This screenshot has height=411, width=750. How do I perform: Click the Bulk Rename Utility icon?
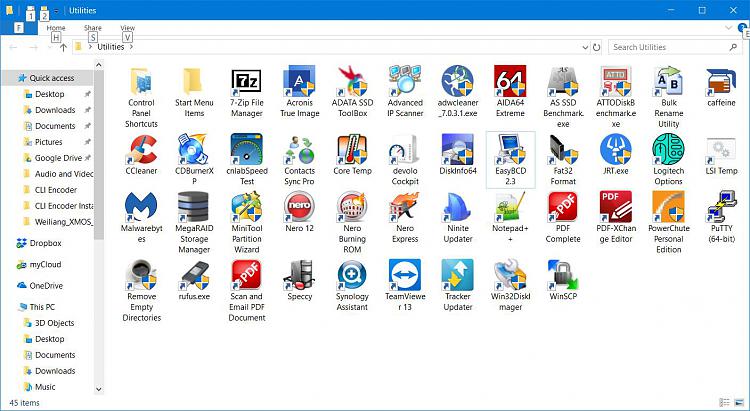668,82
